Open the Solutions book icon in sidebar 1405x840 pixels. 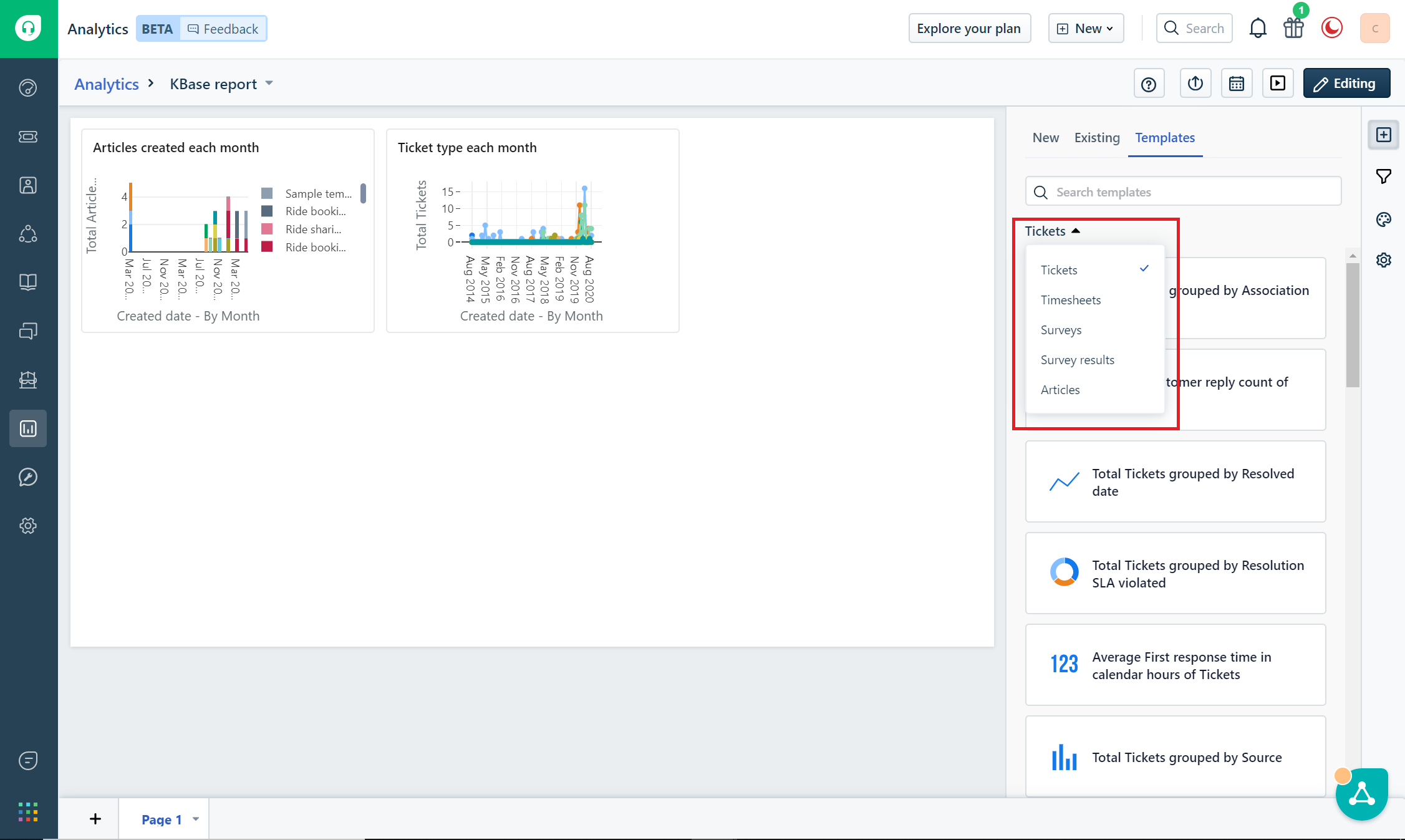[x=28, y=282]
